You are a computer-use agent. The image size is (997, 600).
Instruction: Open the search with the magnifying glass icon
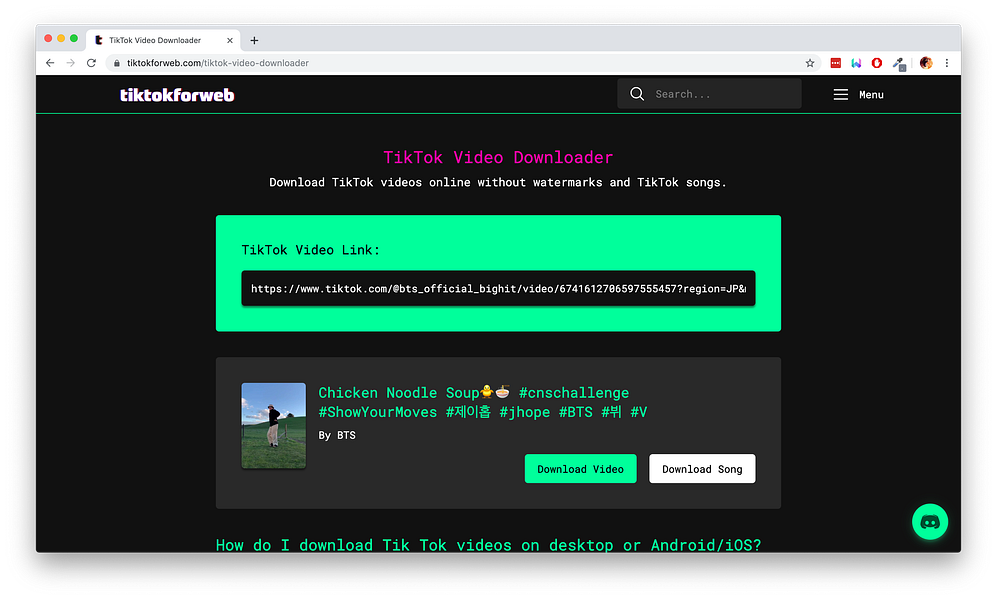tap(637, 93)
